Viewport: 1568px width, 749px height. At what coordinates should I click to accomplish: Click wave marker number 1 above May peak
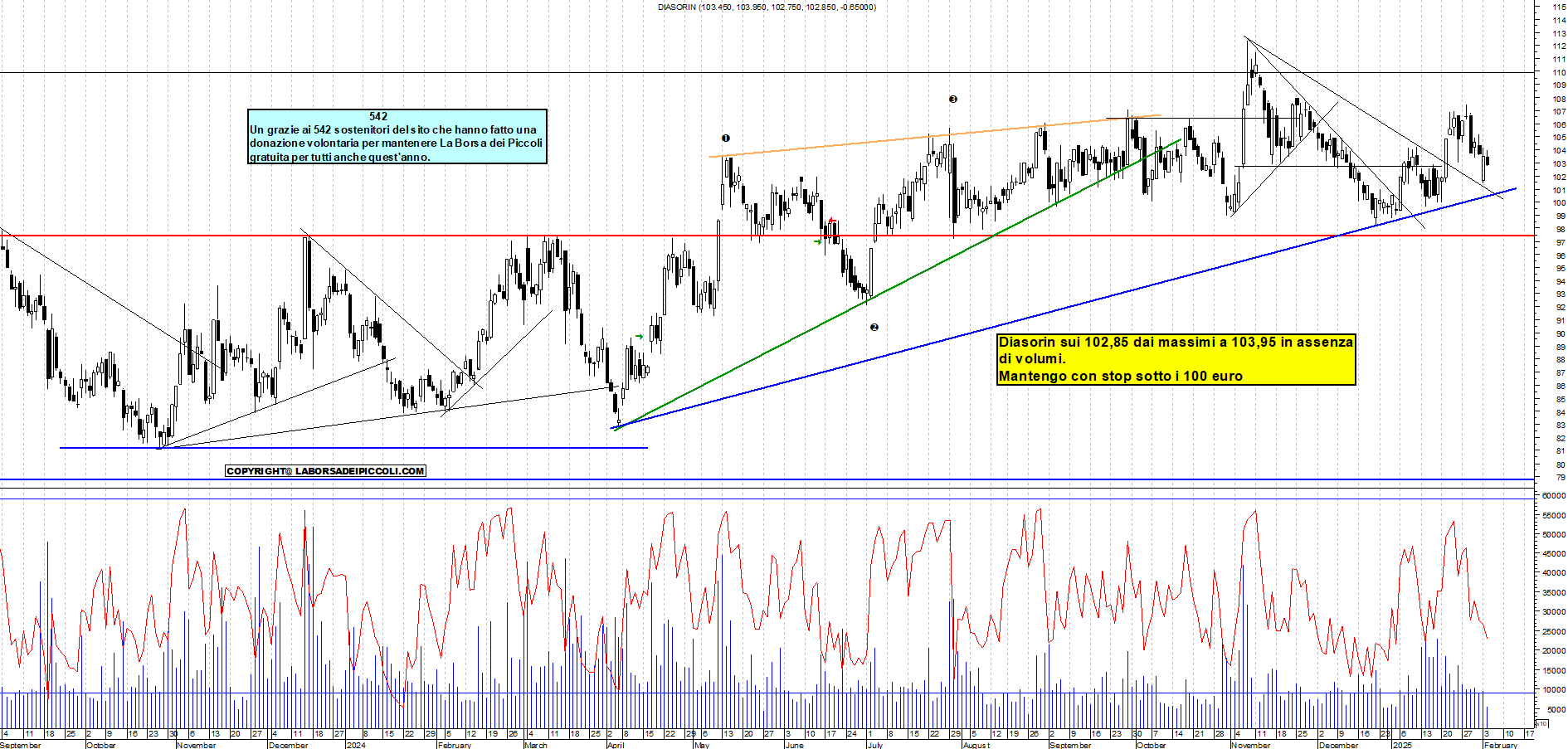726,139
